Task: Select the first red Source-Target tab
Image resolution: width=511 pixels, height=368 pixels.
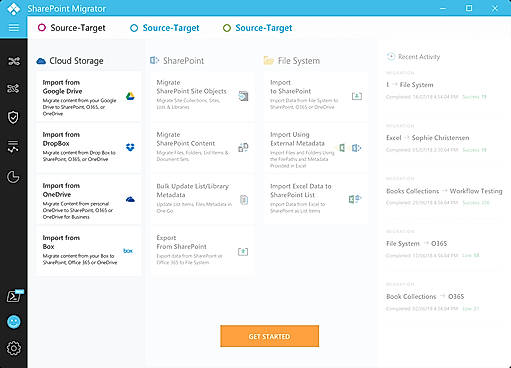Action: [72, 28]
